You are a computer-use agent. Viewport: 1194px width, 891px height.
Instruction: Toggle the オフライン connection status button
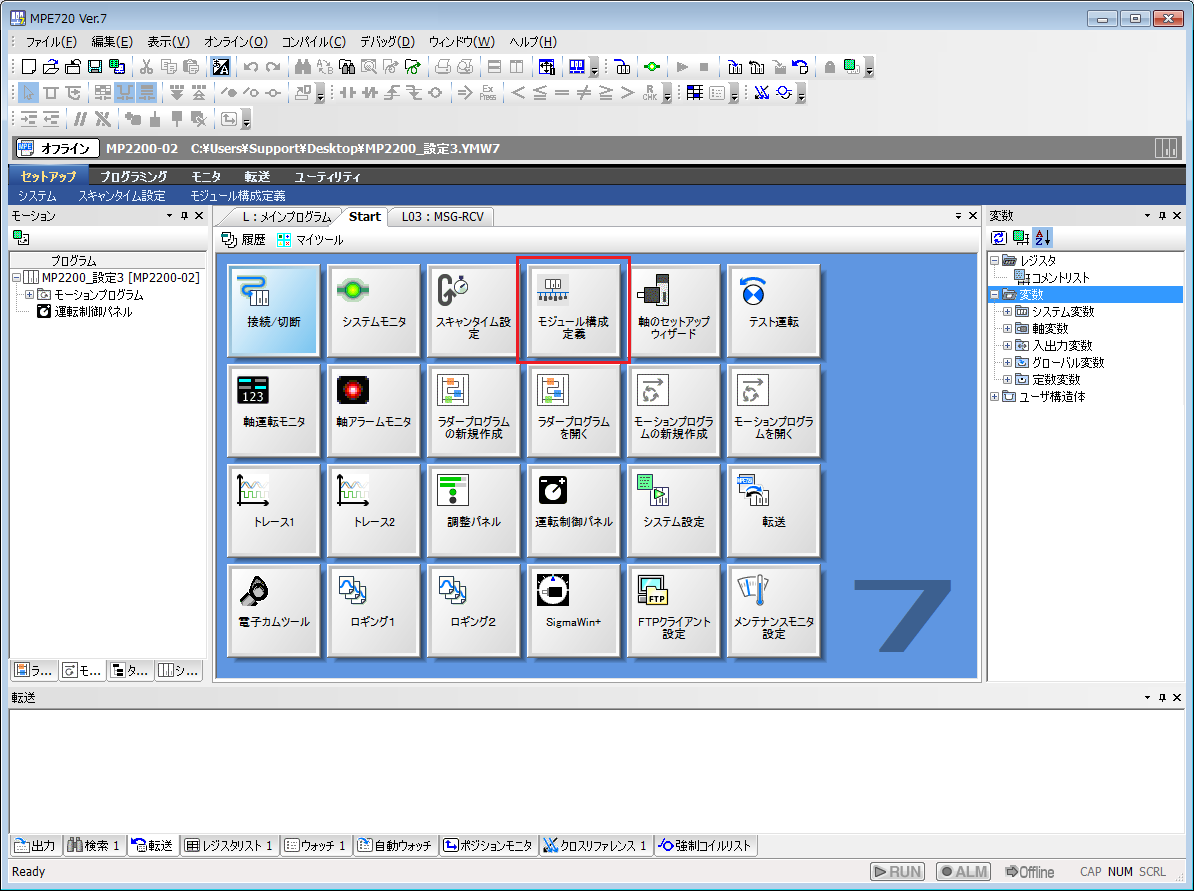[57, 149]
